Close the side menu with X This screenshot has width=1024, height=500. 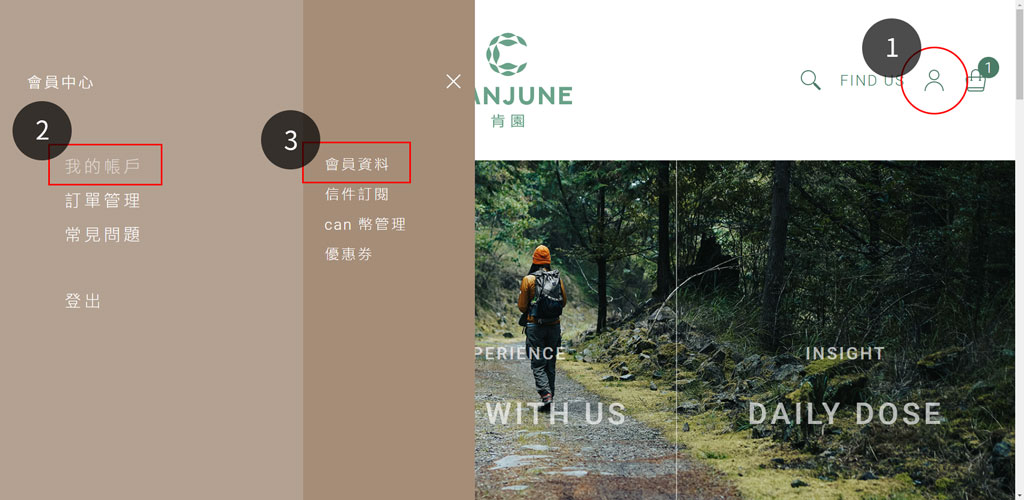pos(453,81)
